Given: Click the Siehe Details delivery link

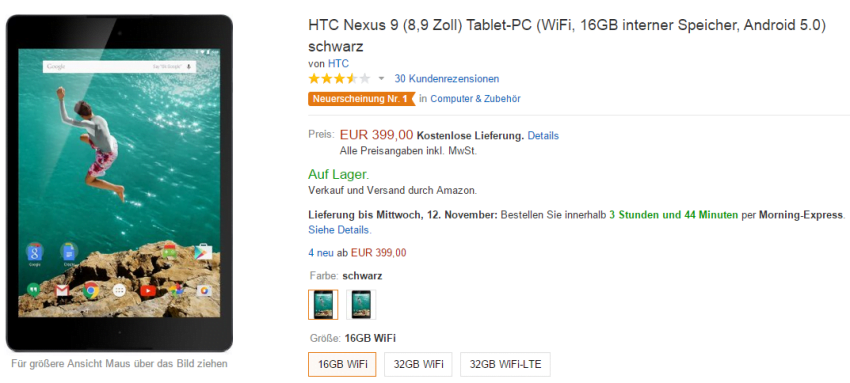Looking at the screenshot, I should tap(340, 230).
